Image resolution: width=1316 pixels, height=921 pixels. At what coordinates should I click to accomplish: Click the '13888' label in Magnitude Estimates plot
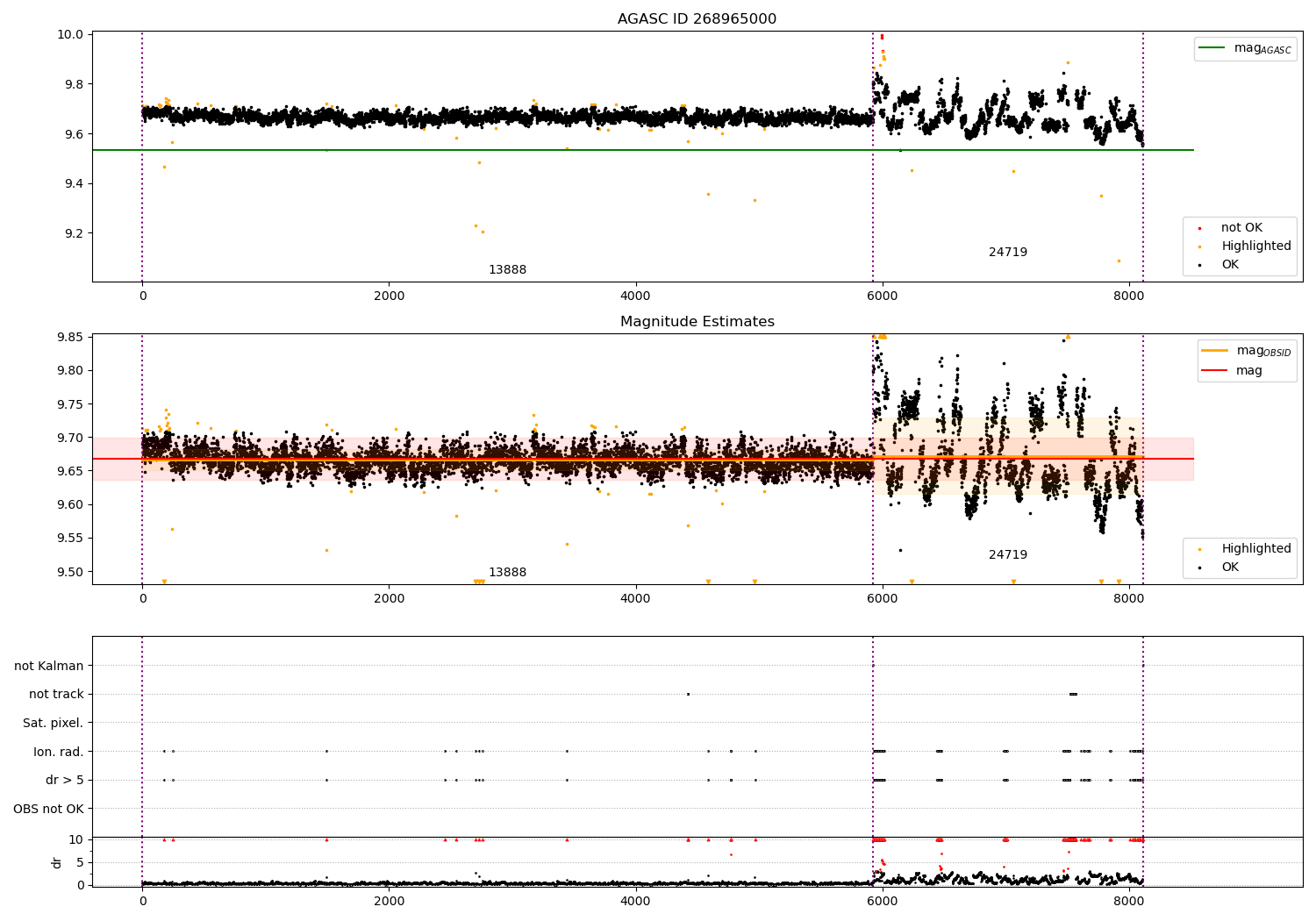tap(507, 573)
